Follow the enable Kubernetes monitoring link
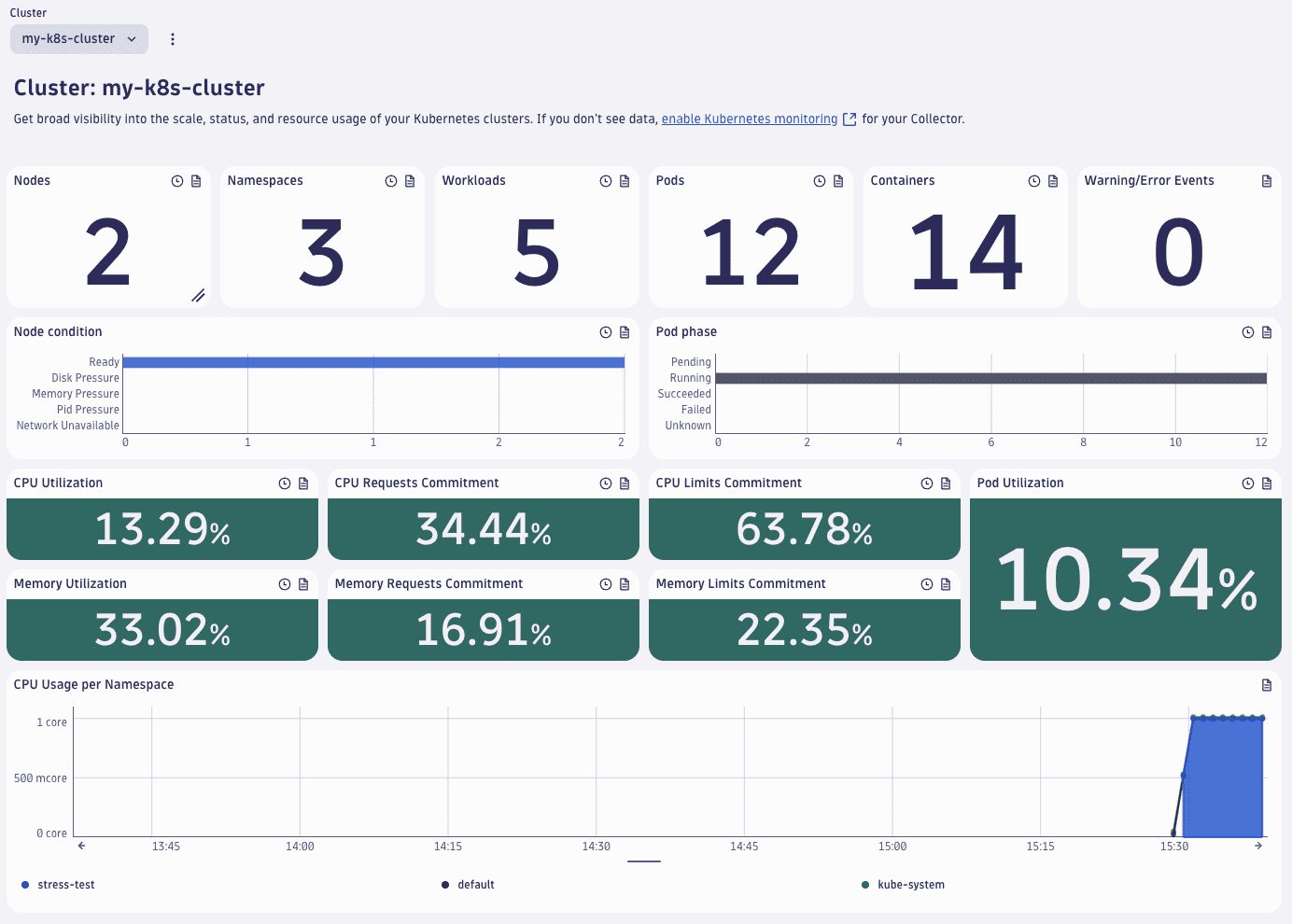Screen dimensions: 1292x924 750,119
